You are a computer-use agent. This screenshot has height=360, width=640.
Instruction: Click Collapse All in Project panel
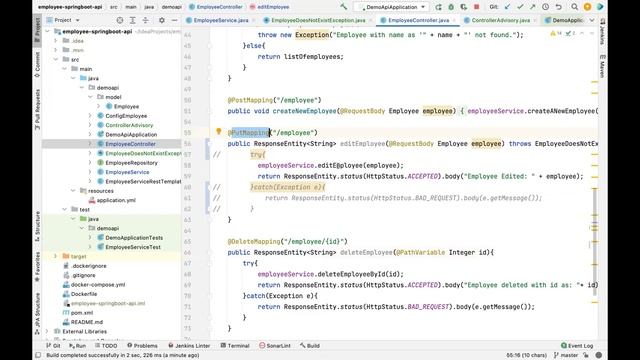(145, 20)
